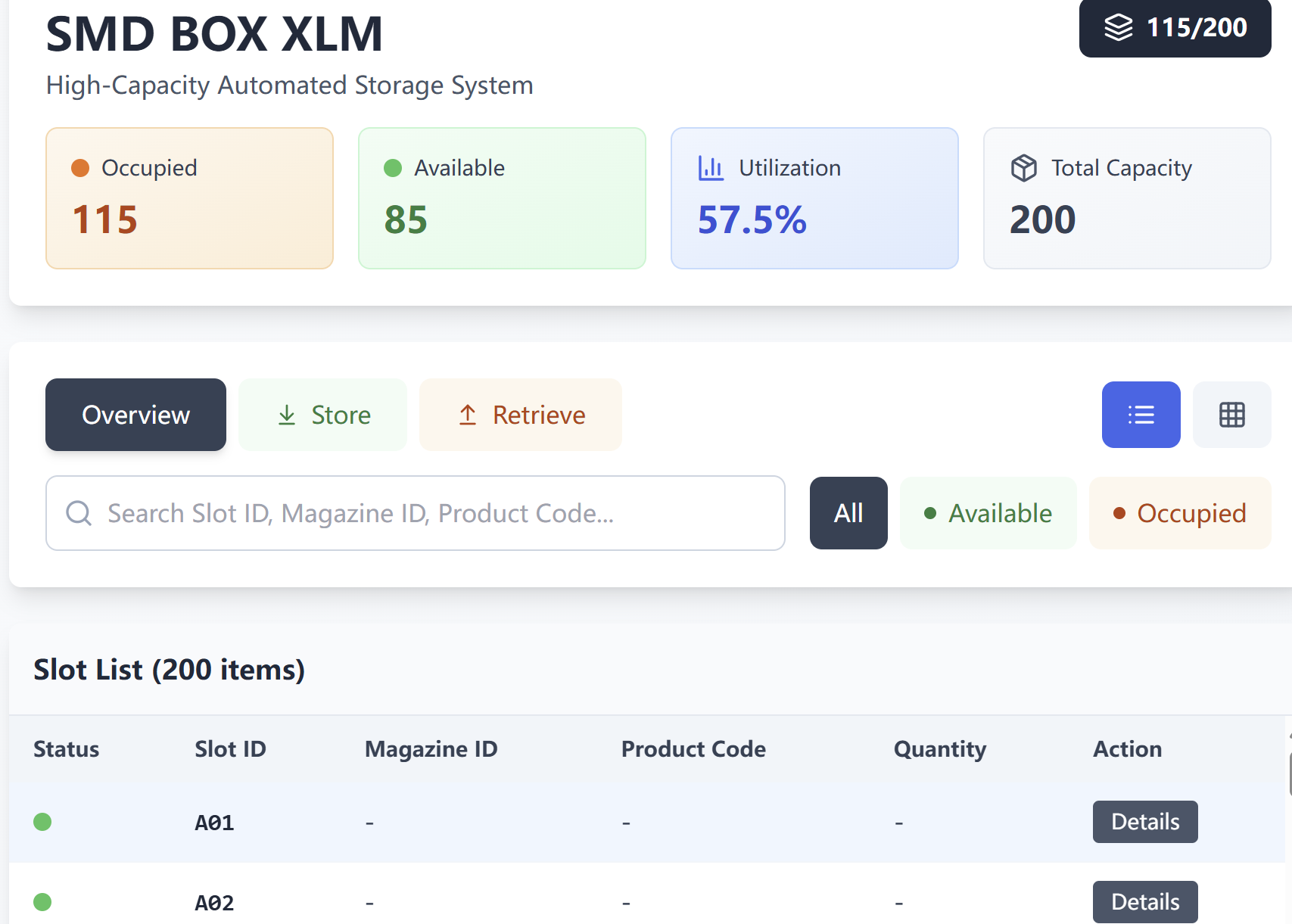The image size is (1292, 924).
Task: Open the Overview tab
Action: (135, 415)
